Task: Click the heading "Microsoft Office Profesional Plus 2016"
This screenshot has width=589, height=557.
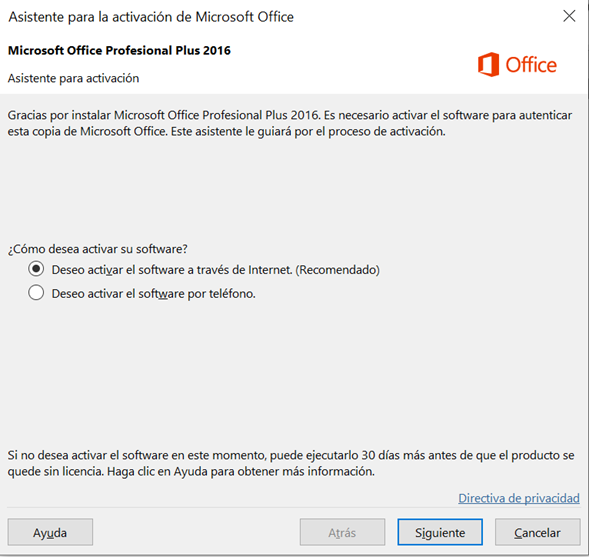Action: click(x=119, y=50)
